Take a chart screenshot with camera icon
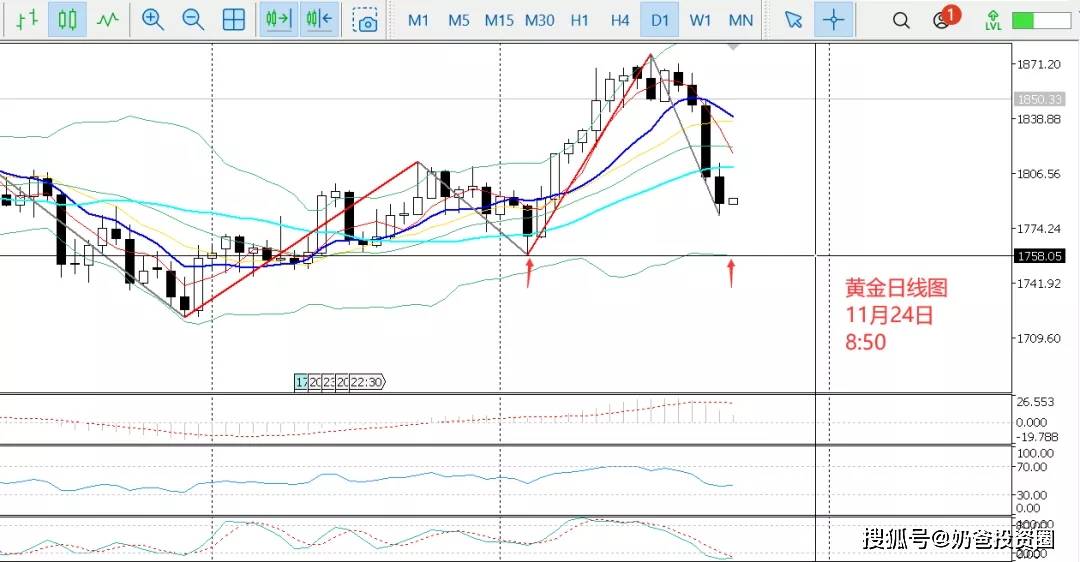The width and height of the screenshot is (1080, 562). tap(365, 20)
